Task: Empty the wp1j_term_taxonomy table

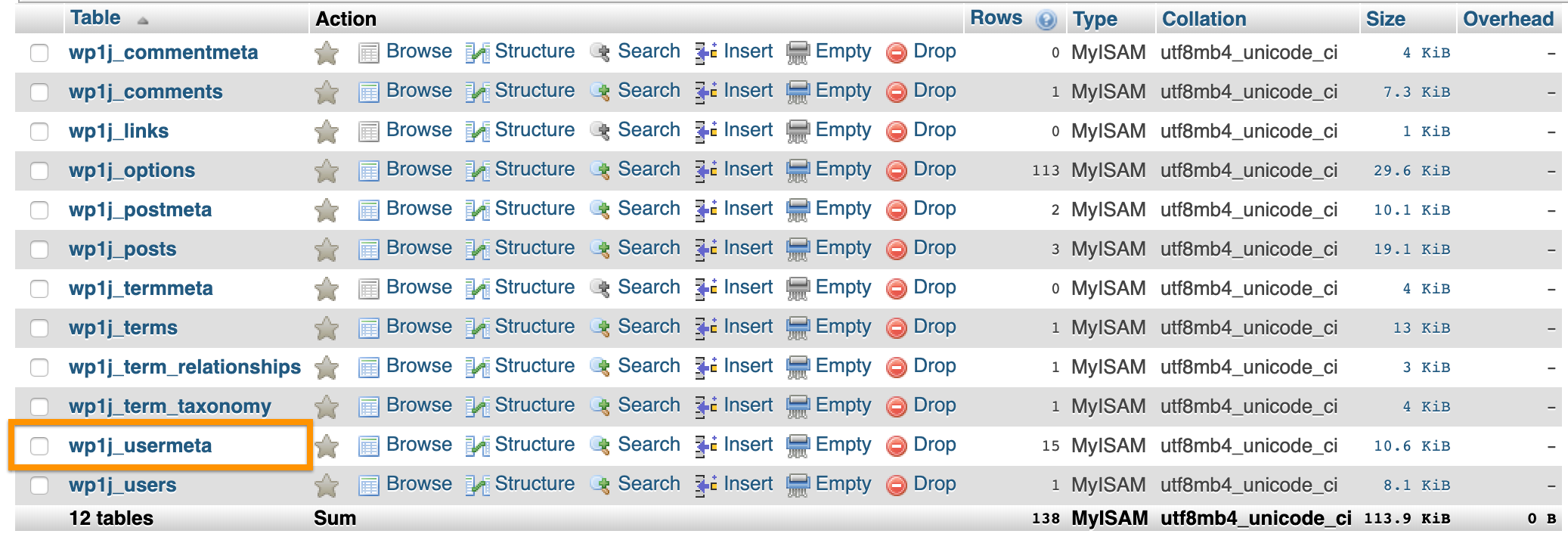Action: pyautogui.click(x=842, y=405)
